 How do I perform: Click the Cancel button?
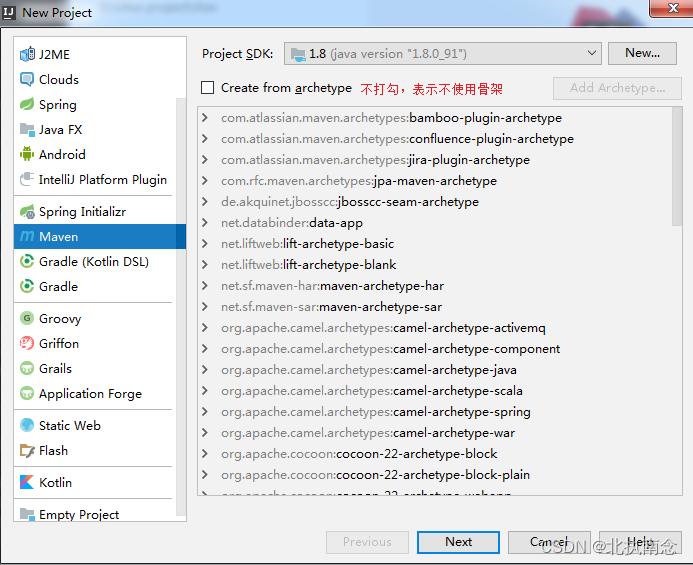[549, 542]
